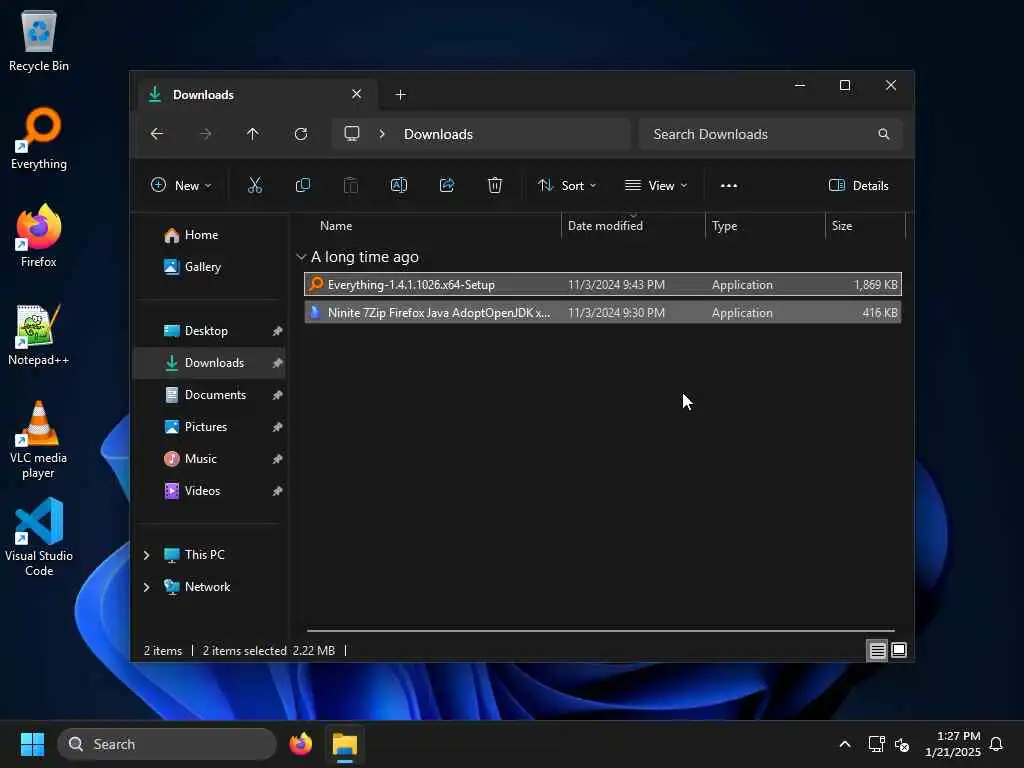
Task: Click the Paste clipboard icon
Action: tap(351, 185)
